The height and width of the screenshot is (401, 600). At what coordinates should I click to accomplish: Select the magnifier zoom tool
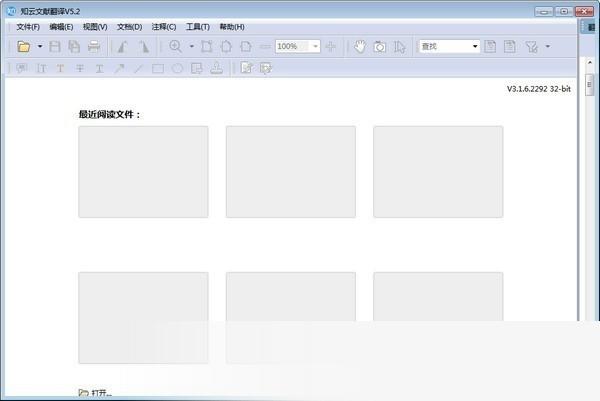point(176,47)
